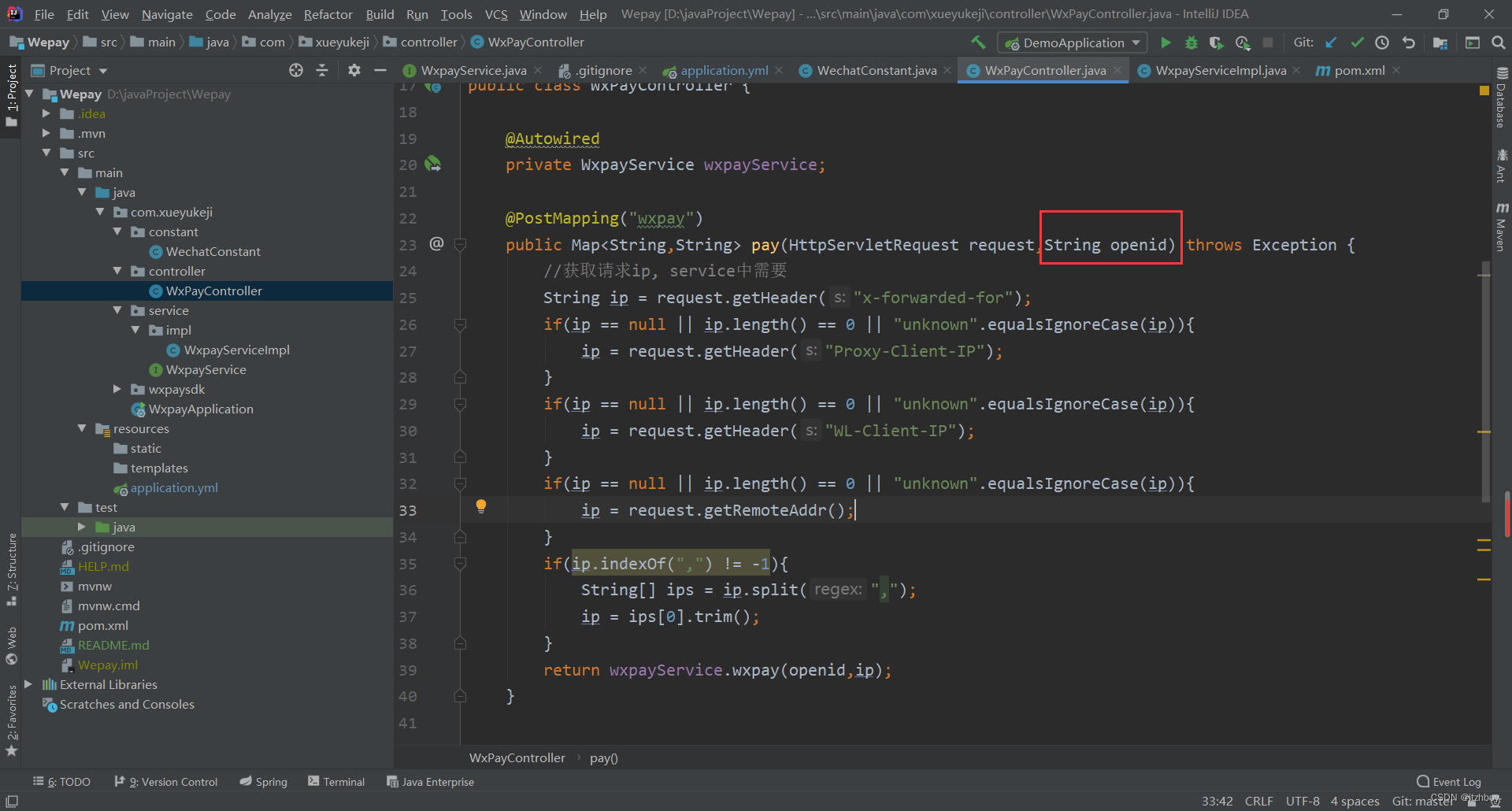Open the Event Log
The image size is (1512, 811).
tap(1449, 782)
